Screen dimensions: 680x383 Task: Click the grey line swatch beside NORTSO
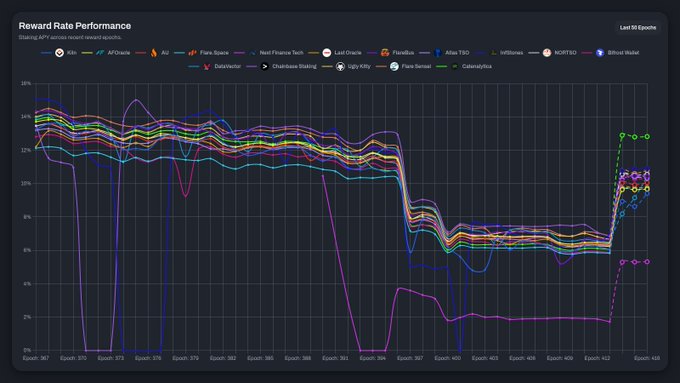tap(534, 53)
